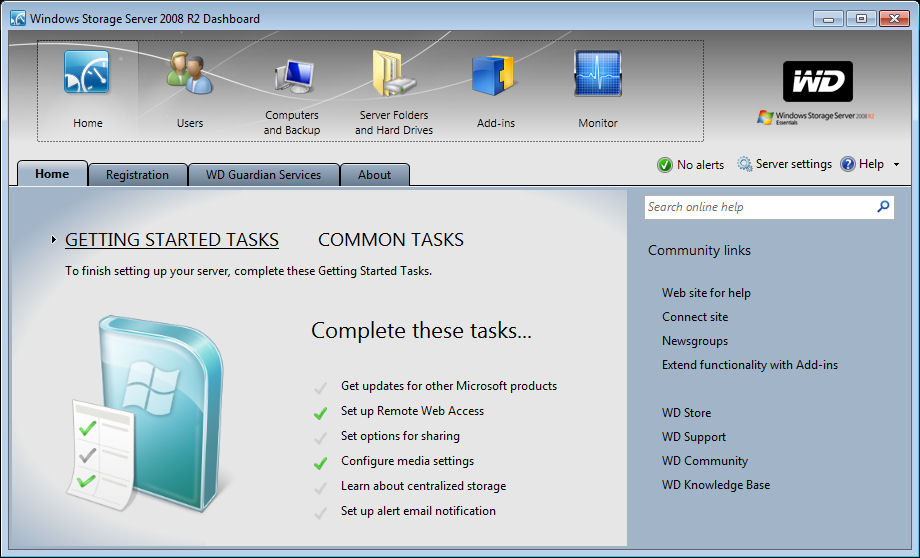
Task: Open the About tab
Action: [x=374, y=175]
